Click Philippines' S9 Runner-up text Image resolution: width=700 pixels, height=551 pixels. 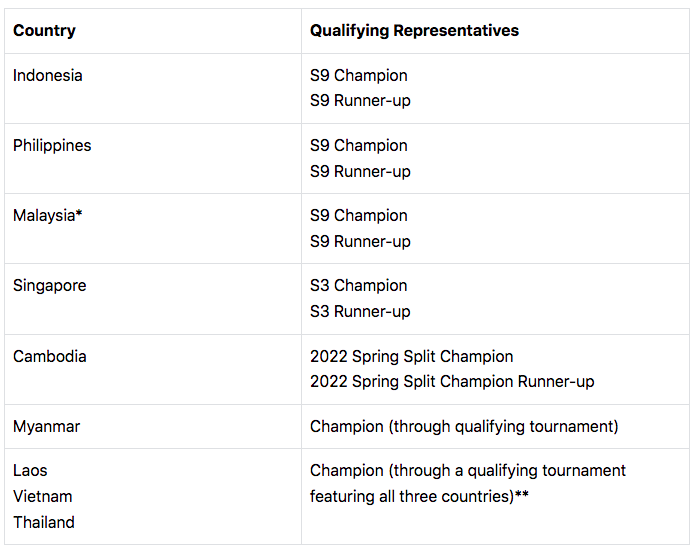[x=360, y=171]
